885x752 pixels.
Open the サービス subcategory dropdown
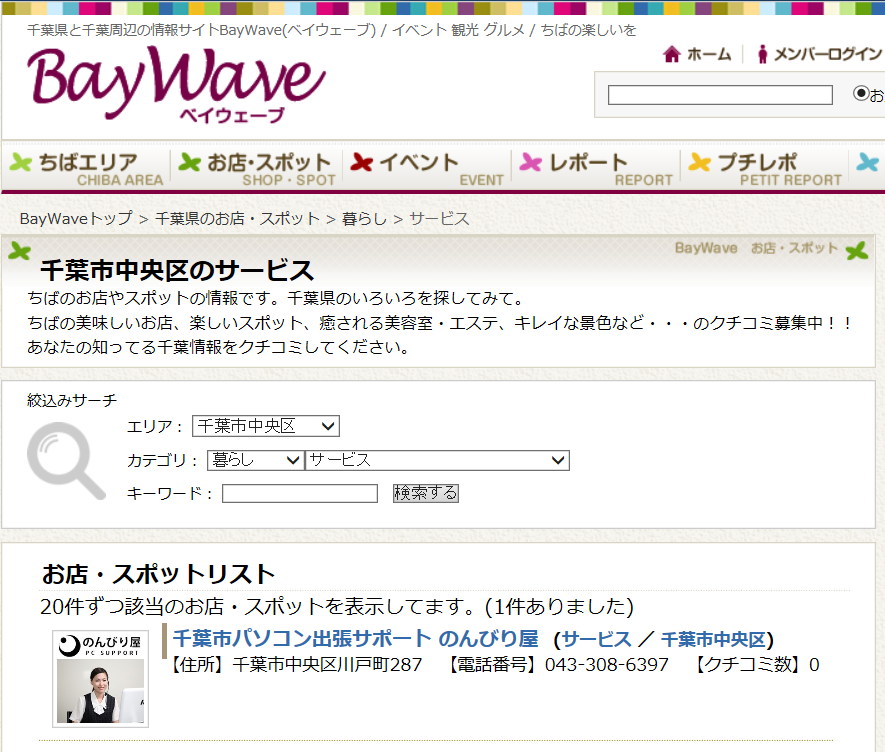click(x=437, y=460)
